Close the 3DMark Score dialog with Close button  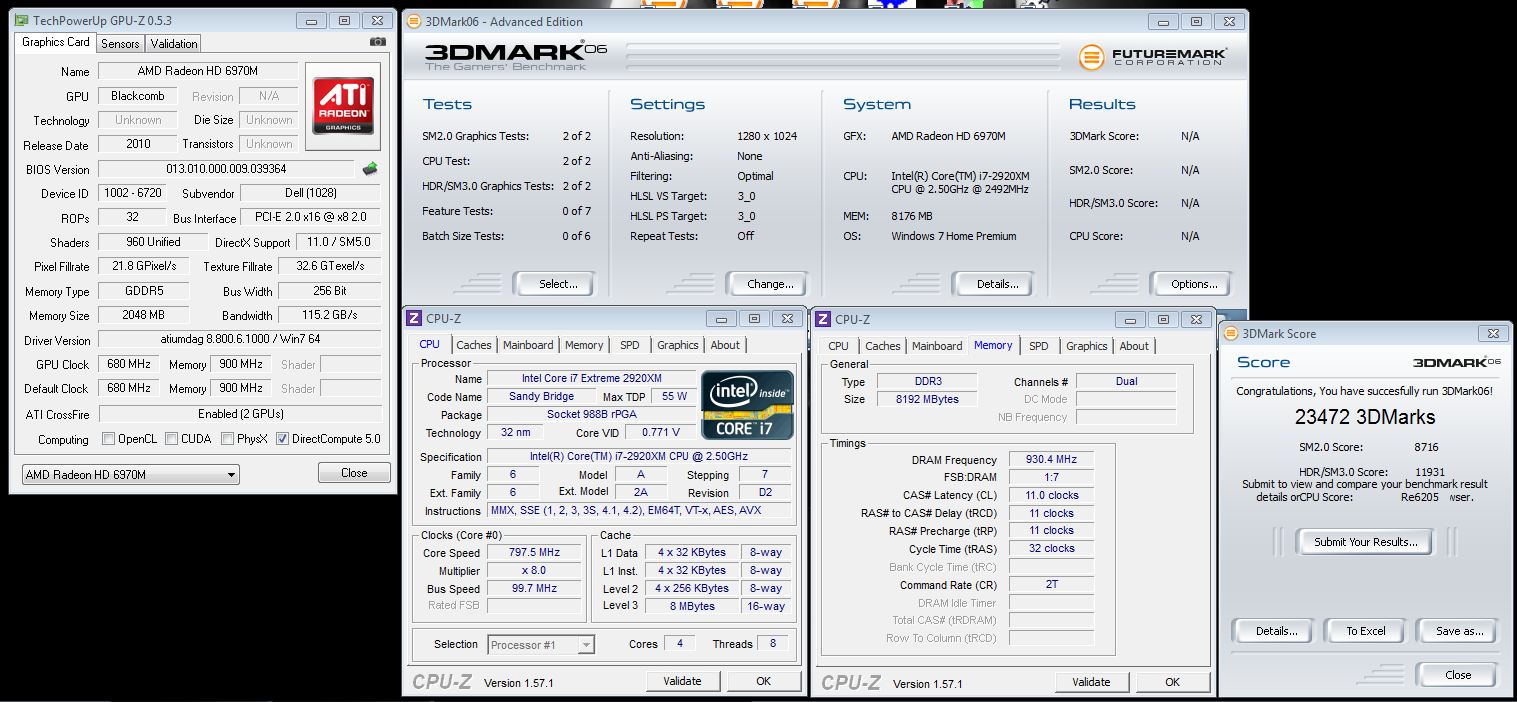(1458, 675)
